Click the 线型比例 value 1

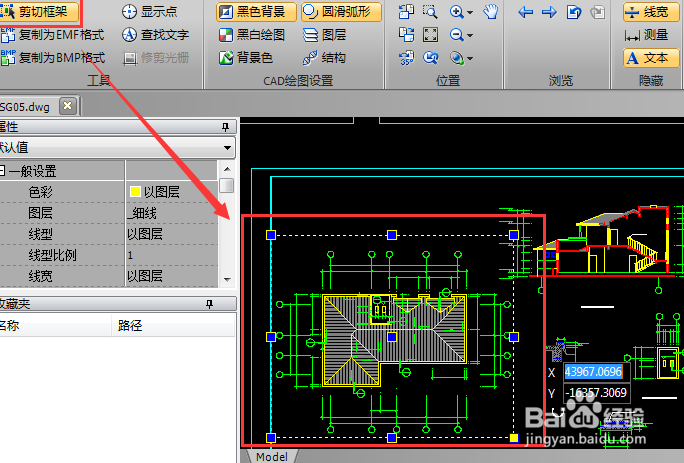[130, 255]
